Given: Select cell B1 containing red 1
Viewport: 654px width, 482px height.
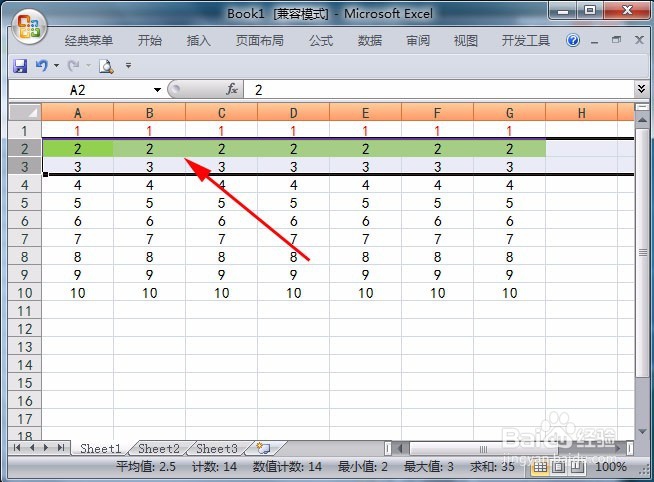Looking at the screenshot, I should coord(149,131).
